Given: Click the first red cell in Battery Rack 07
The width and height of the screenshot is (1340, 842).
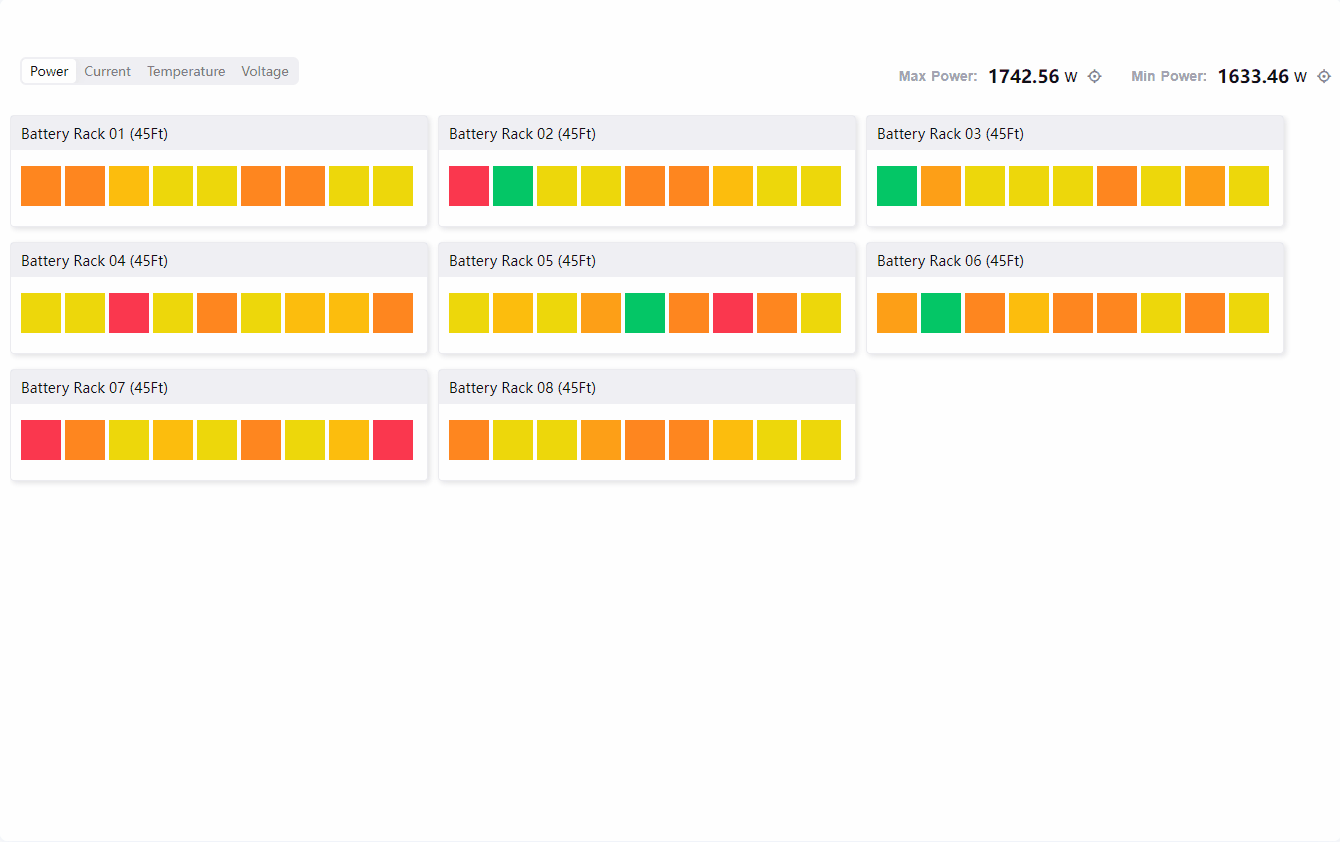Looking at the screenshot, I should pyautogui.click(x=41, y=440).
